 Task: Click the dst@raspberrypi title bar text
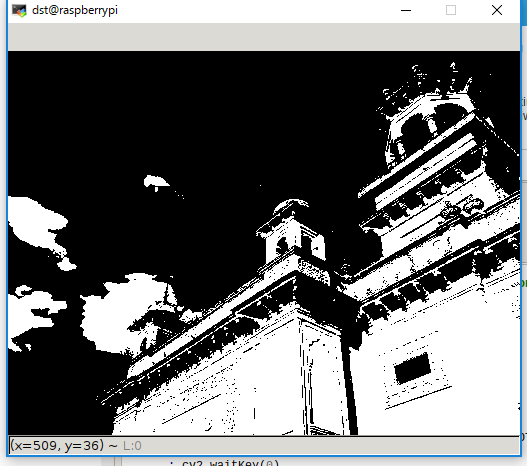[x=75, y=10]
